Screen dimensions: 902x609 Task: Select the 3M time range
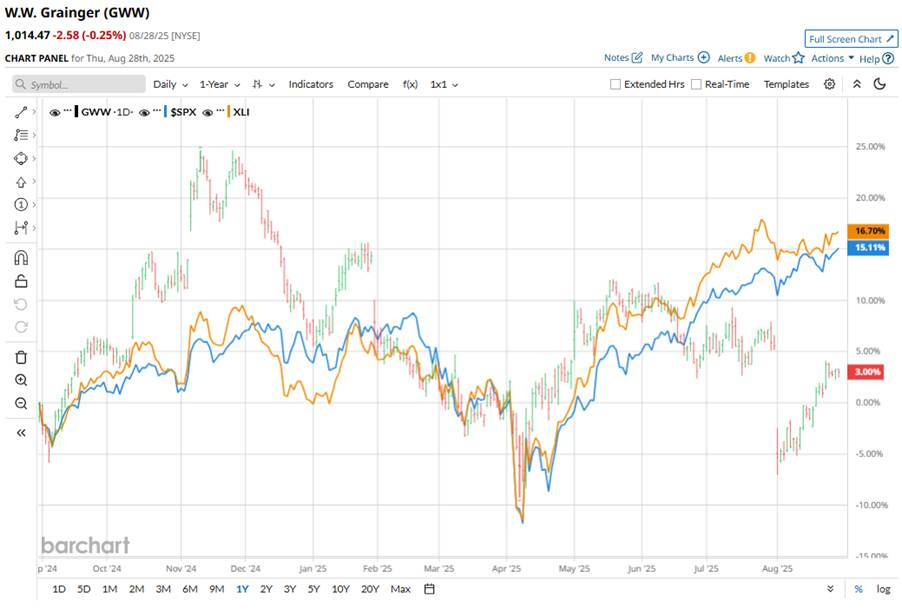[x=163, y=589]
